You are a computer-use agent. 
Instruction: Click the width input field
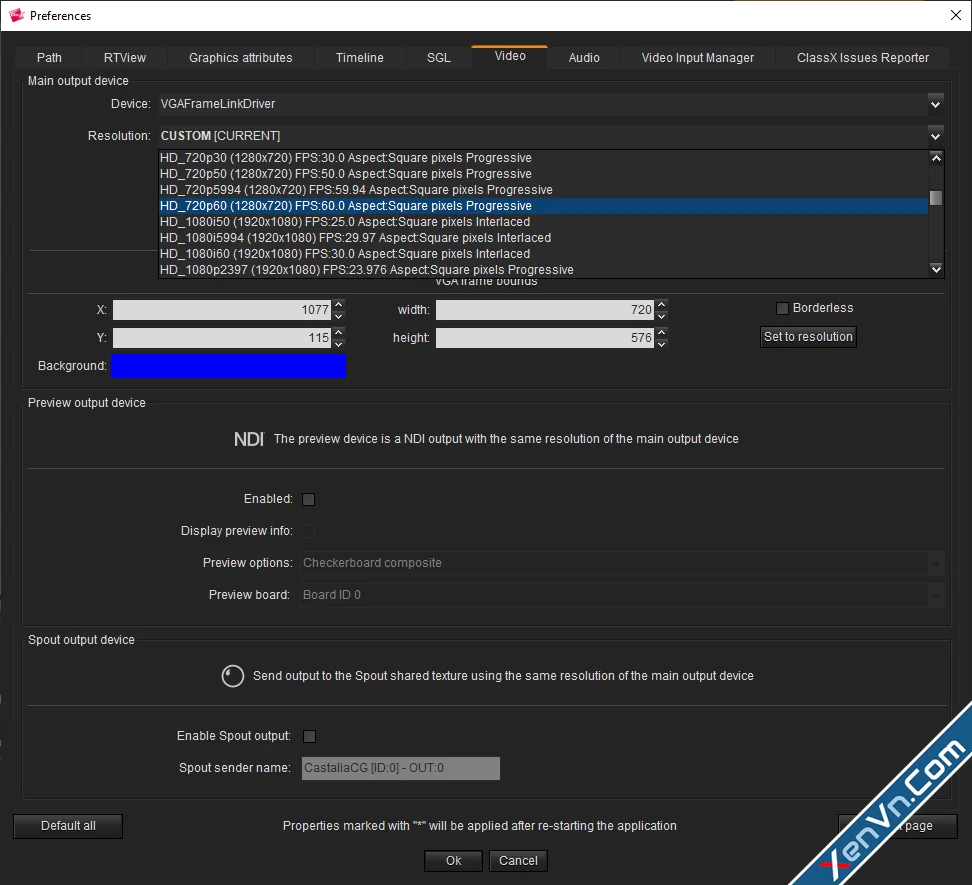click(x=545, y=310)
